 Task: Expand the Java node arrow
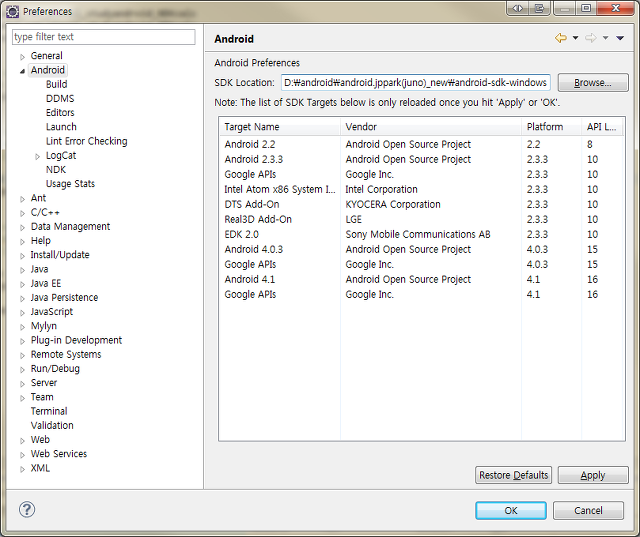click(22, 270)
